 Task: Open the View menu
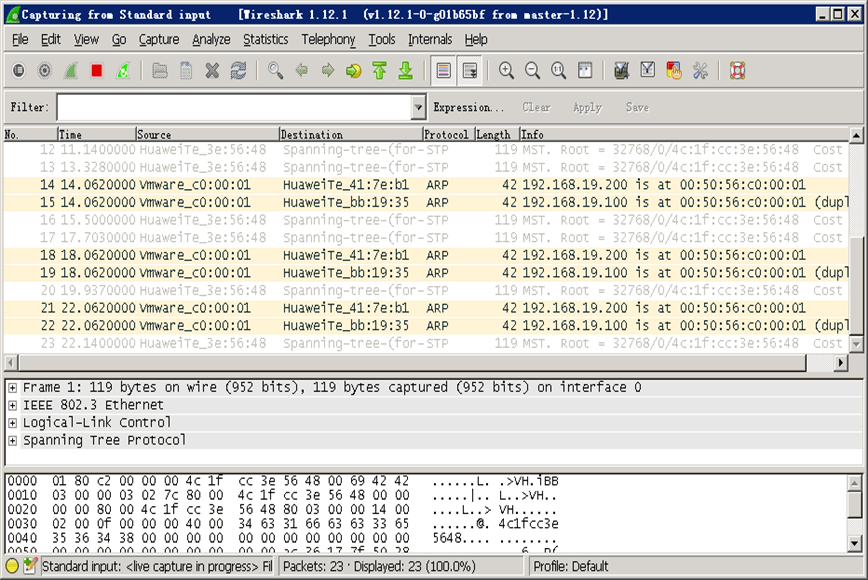click(x=86, y=39)
